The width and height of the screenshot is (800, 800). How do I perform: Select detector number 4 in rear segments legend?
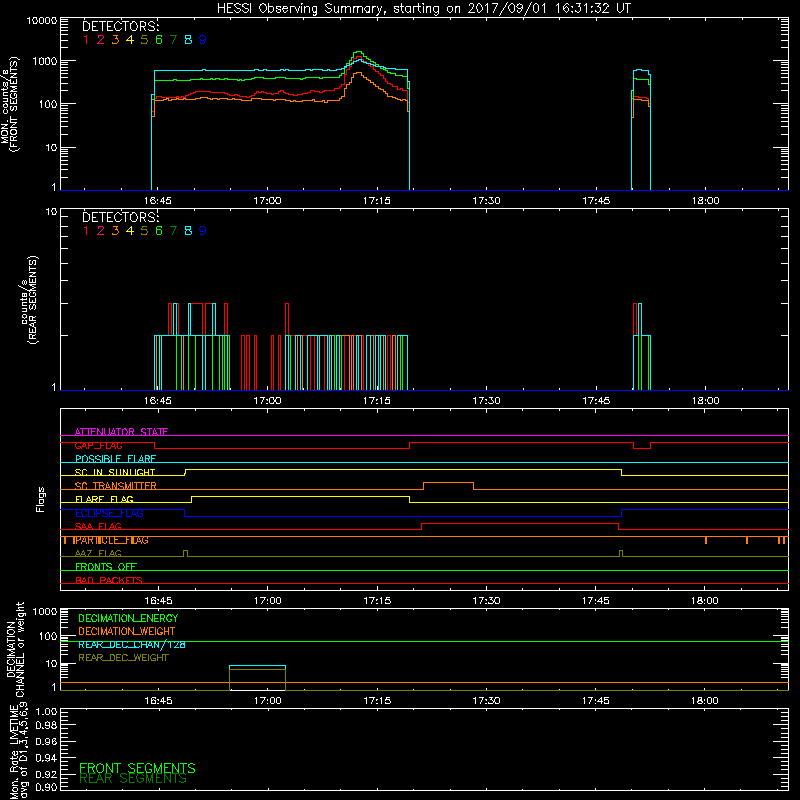coord(130,231)
